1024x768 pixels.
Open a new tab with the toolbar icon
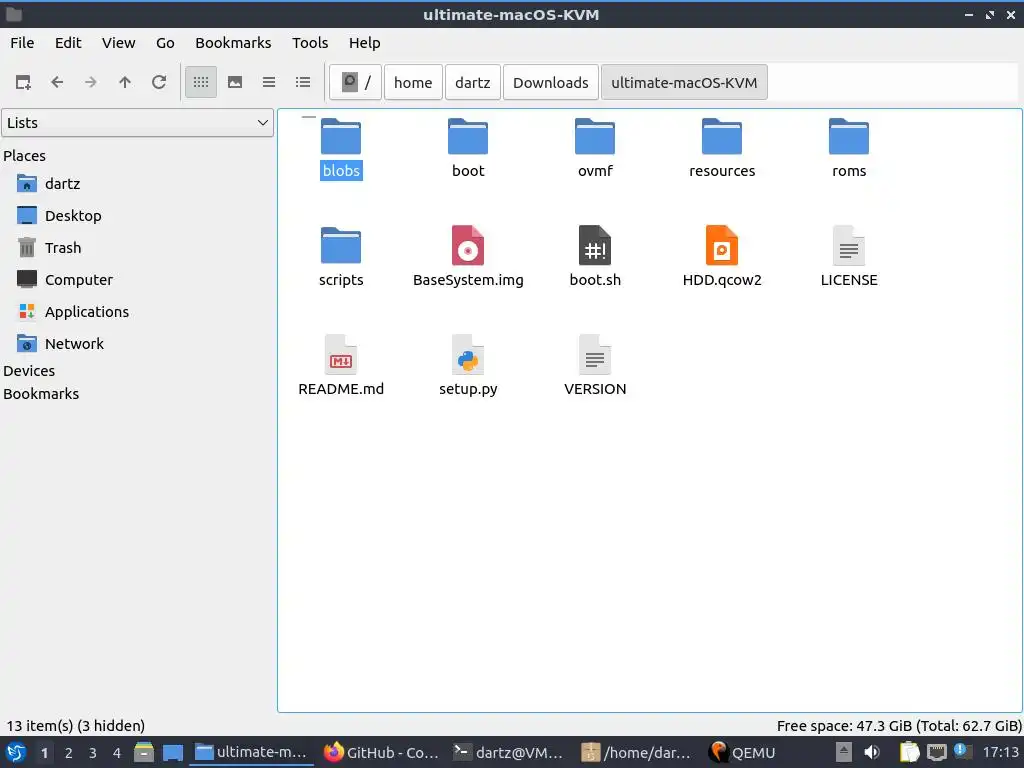[24, 82]
